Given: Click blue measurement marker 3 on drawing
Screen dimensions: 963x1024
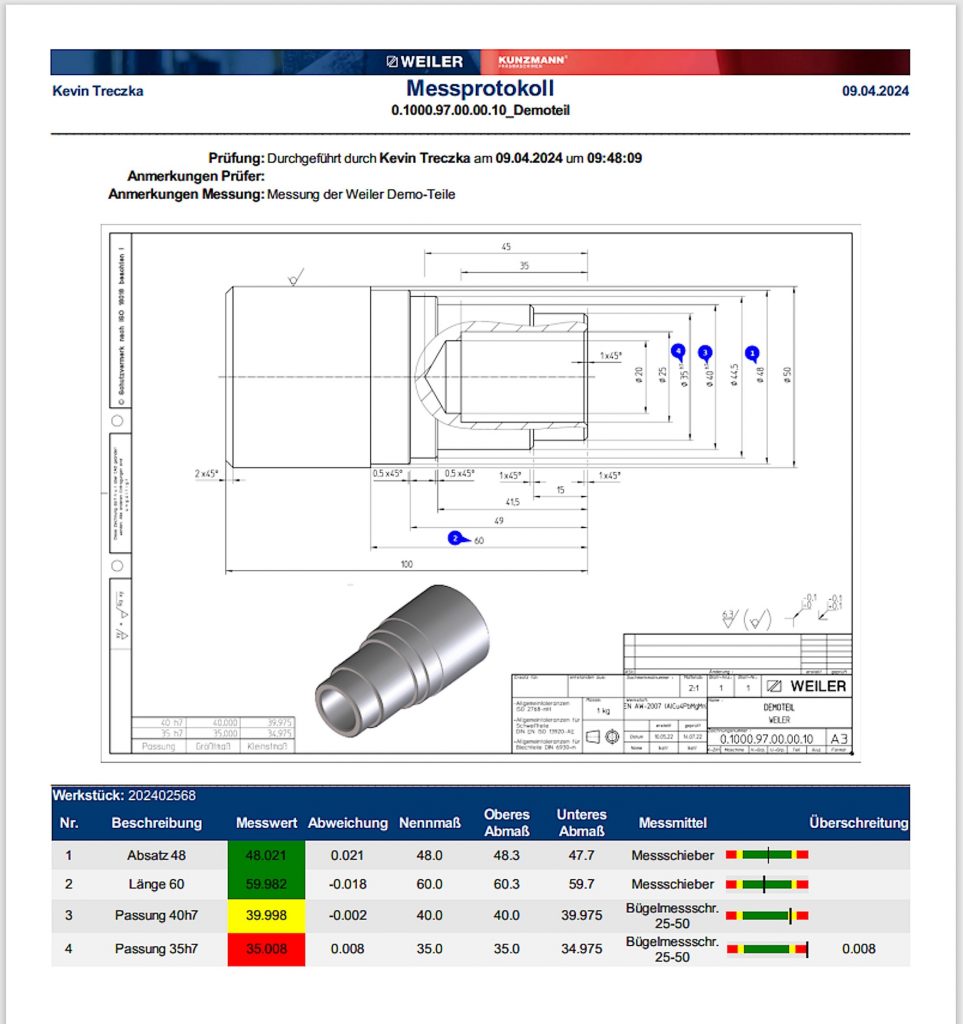Looking at the screenshot, I should coord(705,352).
